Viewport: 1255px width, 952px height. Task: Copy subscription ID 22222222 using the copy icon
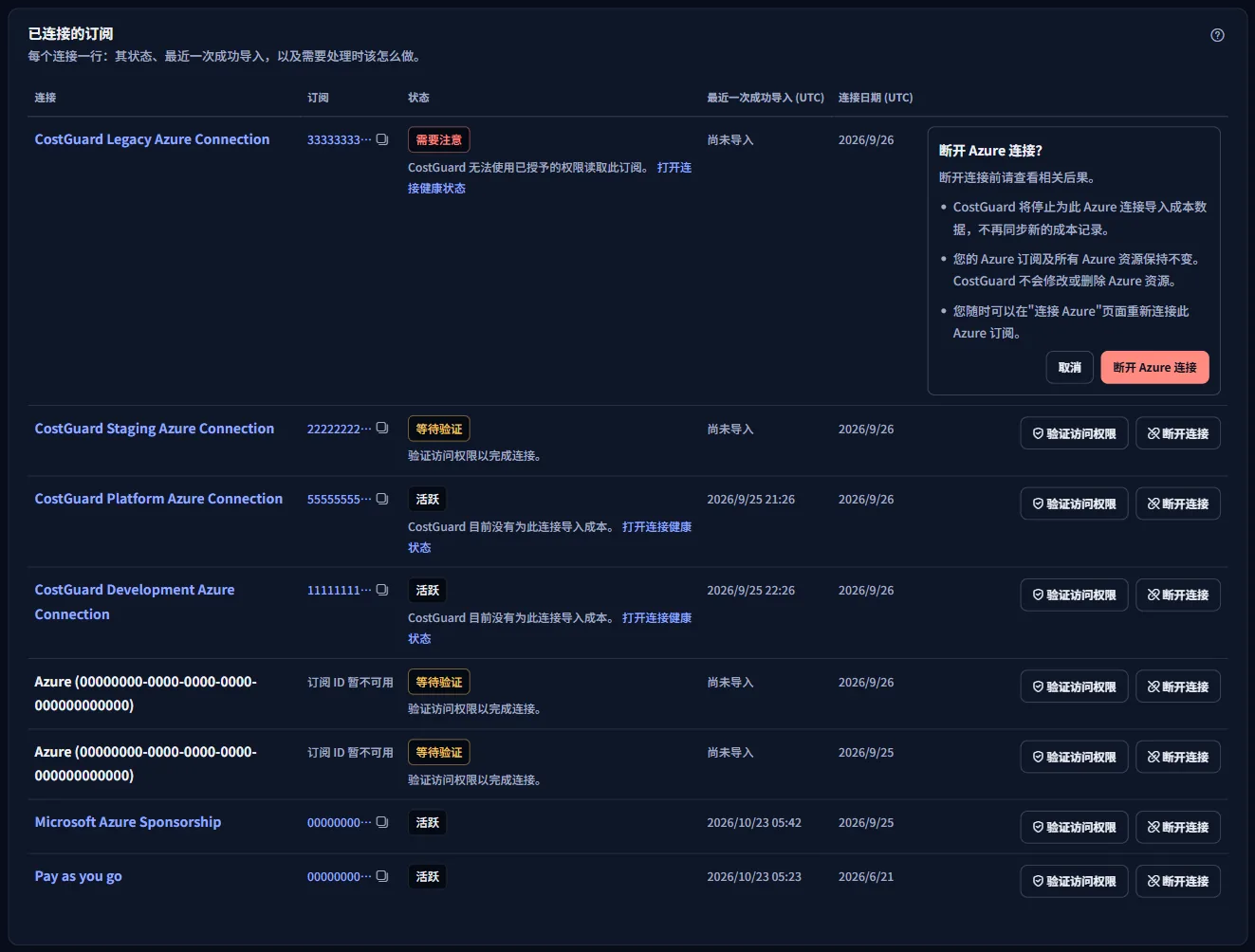click(x=382, y=429)
